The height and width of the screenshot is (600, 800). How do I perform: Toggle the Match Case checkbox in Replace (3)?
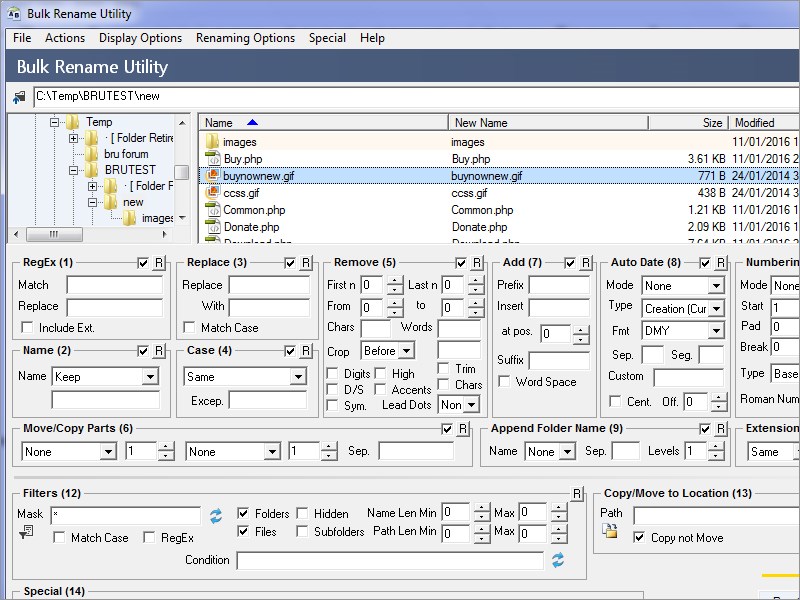pos(189,328)
